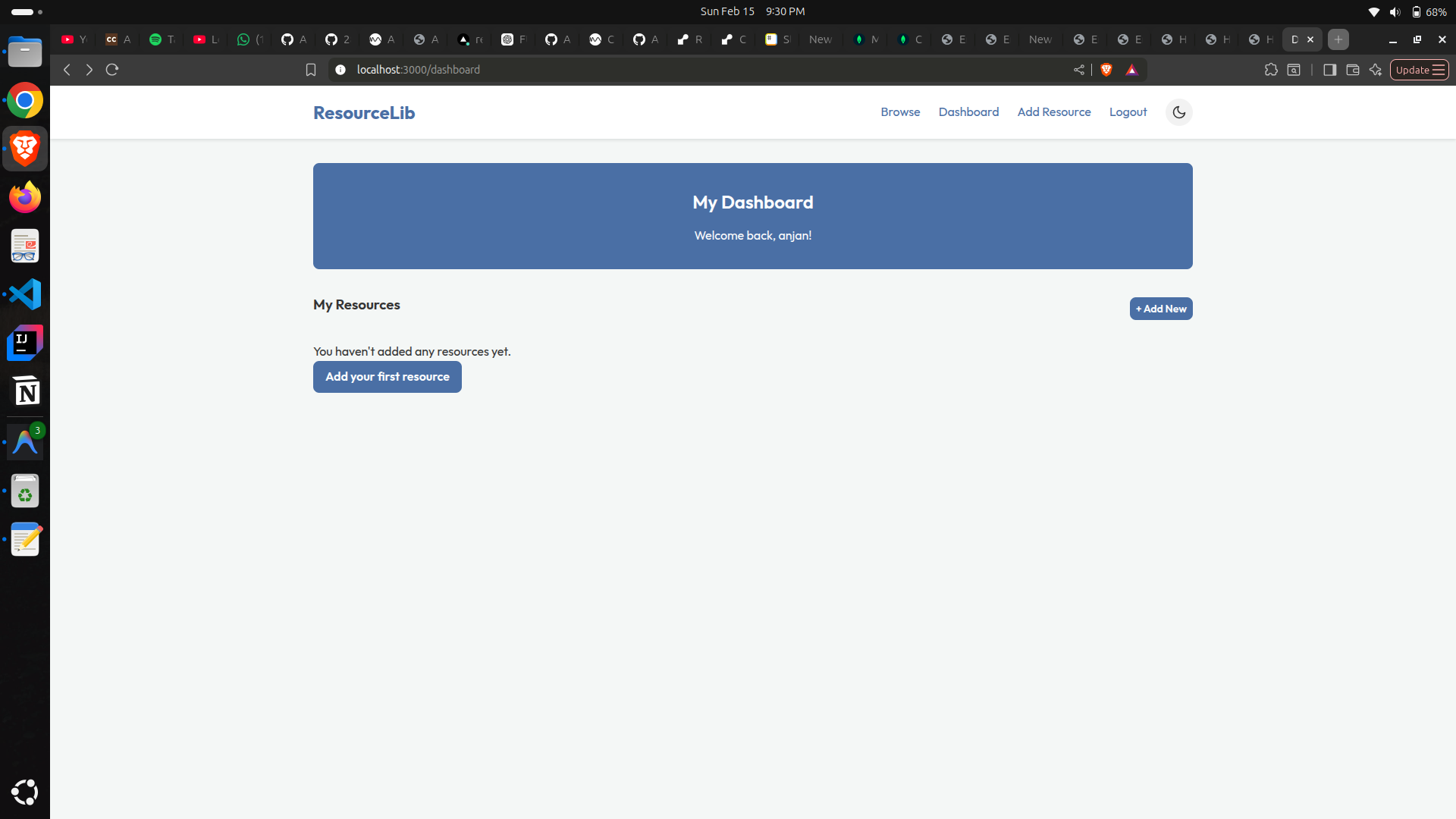Click the address bar URL field
This screenshot has height=819, width=1456.
682,70
